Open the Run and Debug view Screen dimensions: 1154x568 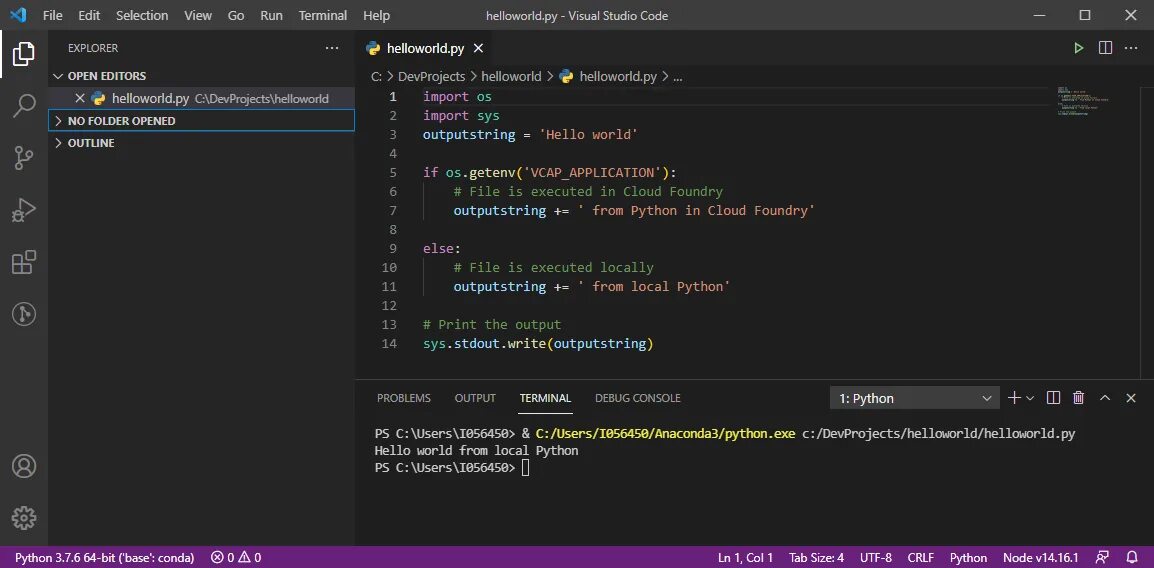(24, 210)
